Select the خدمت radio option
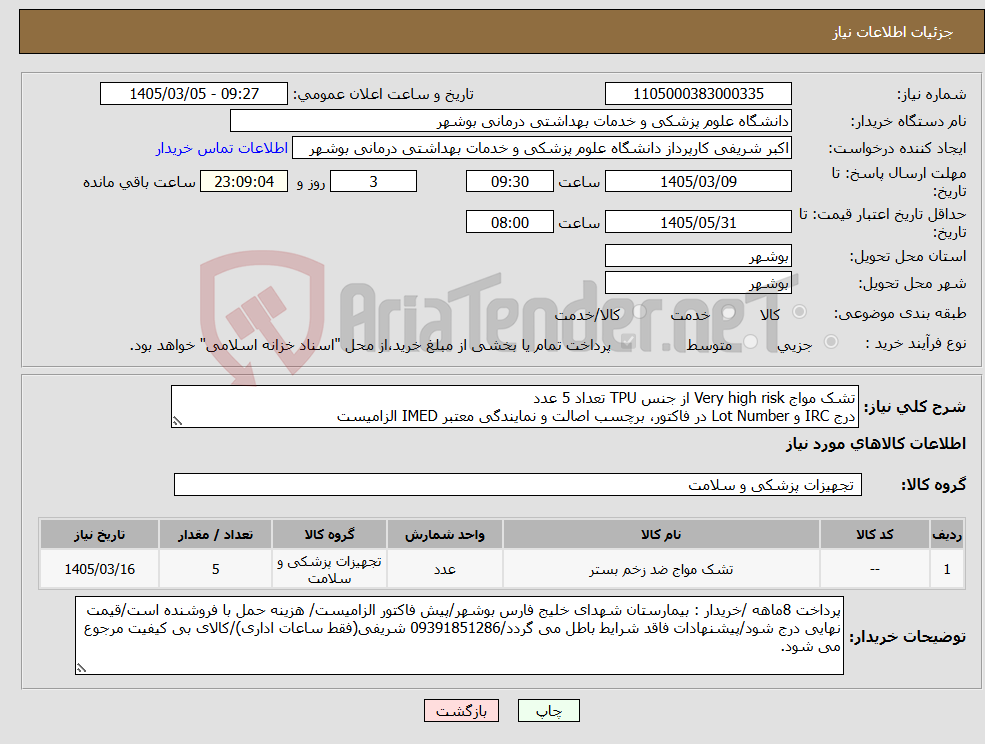The width and height of the screenshot is (985, 744). point(729,312)
